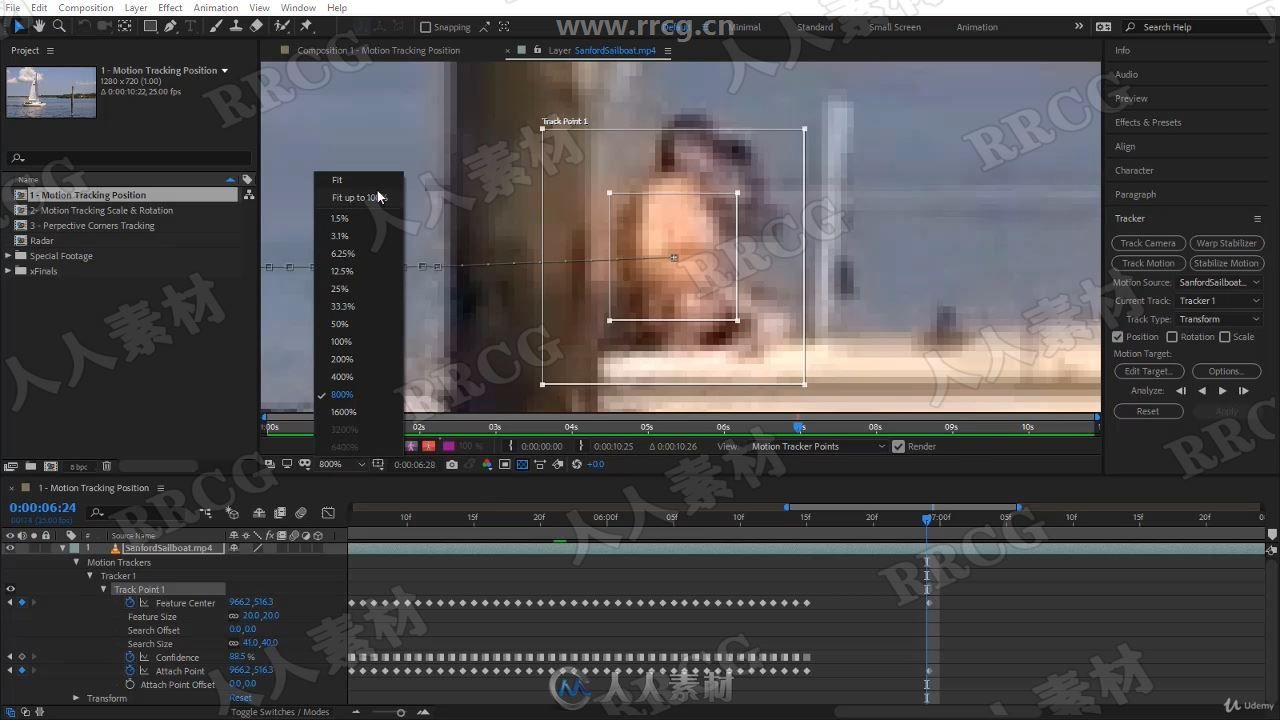The width and height of the screenshot is (1280, 720).
Task: Click the Tracker panel menu icon
Action: point(1257,219)
